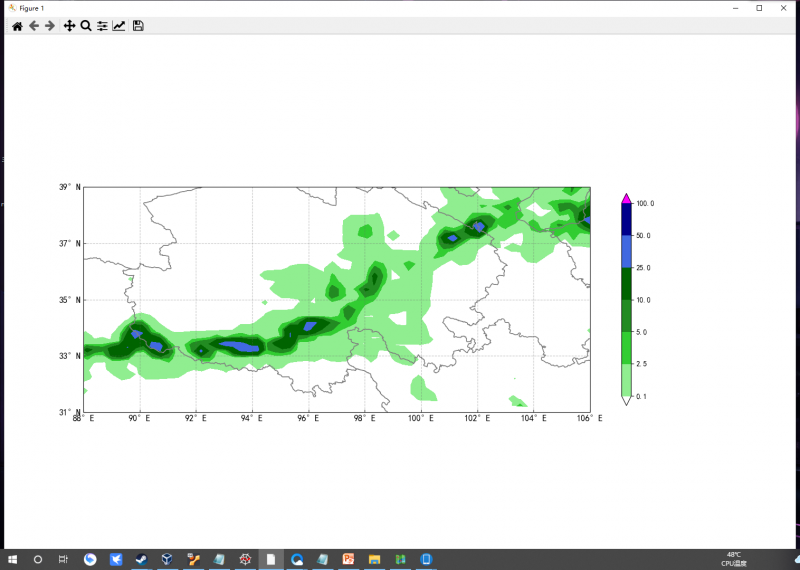Activate the Zoom to rectangle tool
800x570 pixels.
coord(86,26)
